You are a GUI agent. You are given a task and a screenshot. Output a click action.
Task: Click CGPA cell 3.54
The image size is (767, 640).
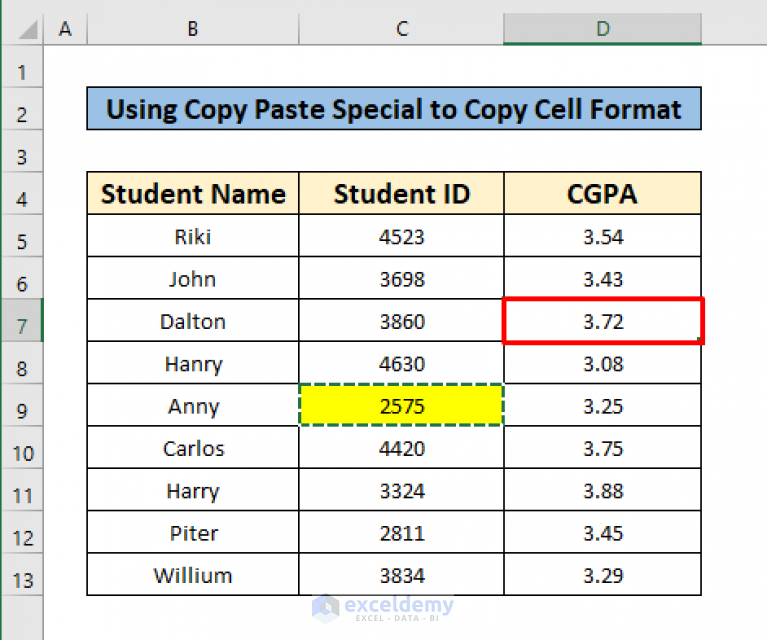[602, 236]
